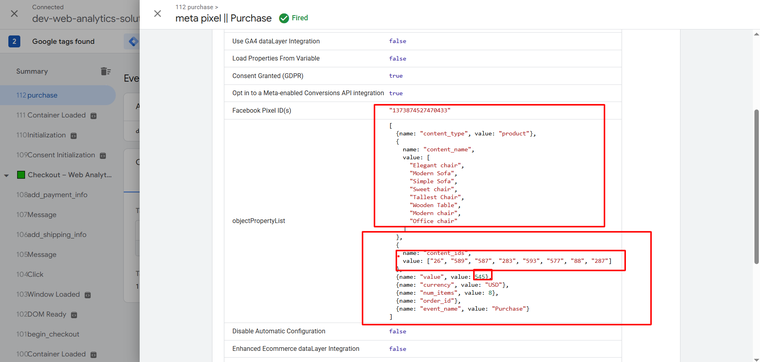Screen dimensions: 760x362
Task: Click the Use GA4 dataLayer Integration row
Action: (423, 41)
